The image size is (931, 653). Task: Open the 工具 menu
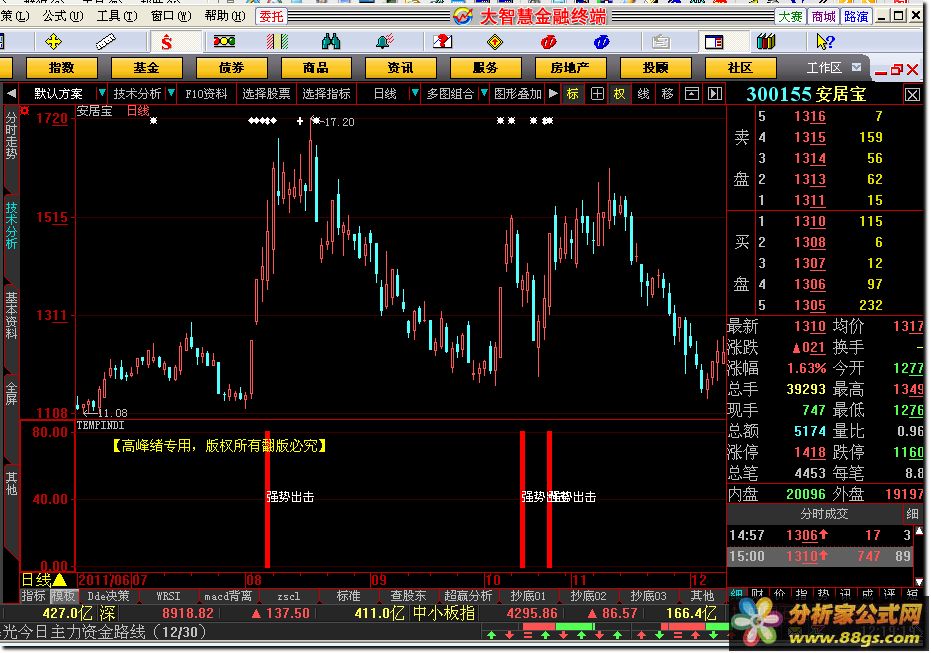(116, 16)
